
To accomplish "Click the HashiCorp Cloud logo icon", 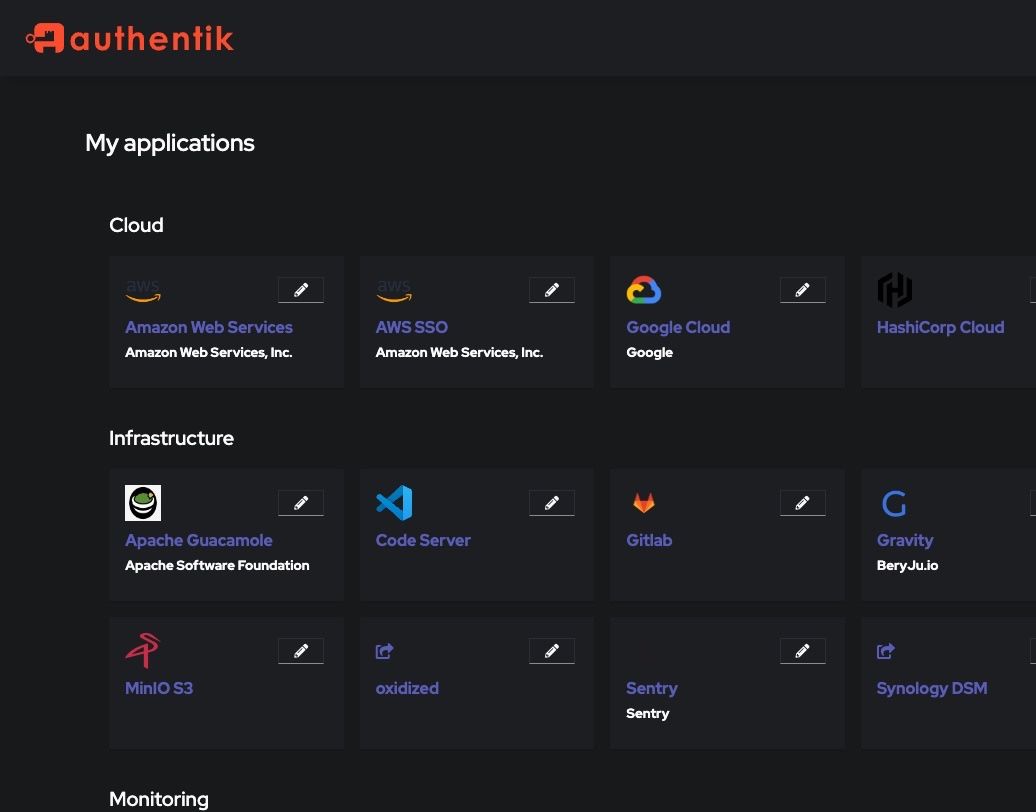I will (x=895, y=290).
